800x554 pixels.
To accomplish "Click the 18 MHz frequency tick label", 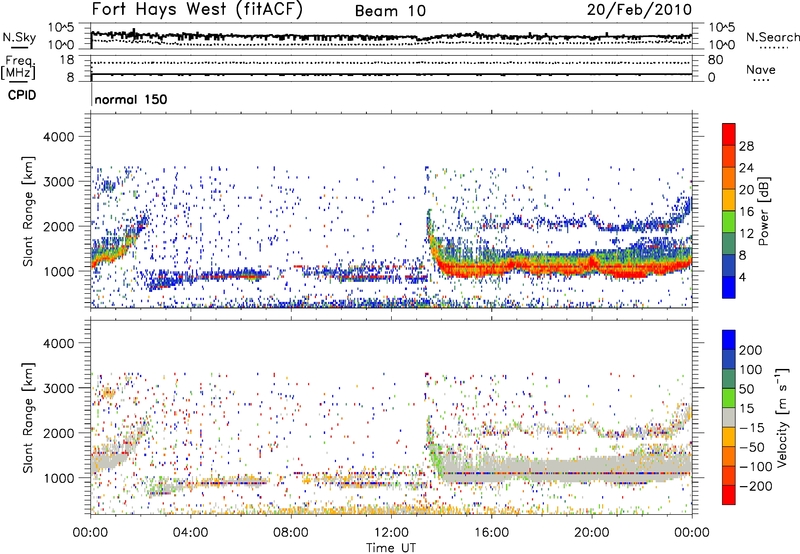I will click(66, 60).
